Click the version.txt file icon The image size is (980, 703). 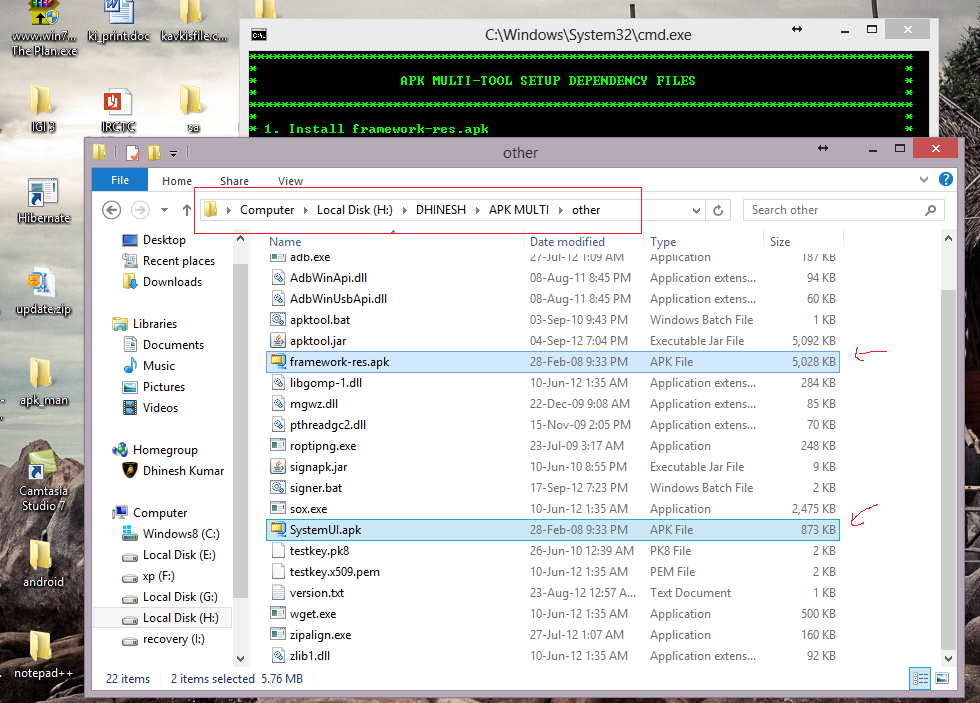pyautogui.click(x=278, y=592)
